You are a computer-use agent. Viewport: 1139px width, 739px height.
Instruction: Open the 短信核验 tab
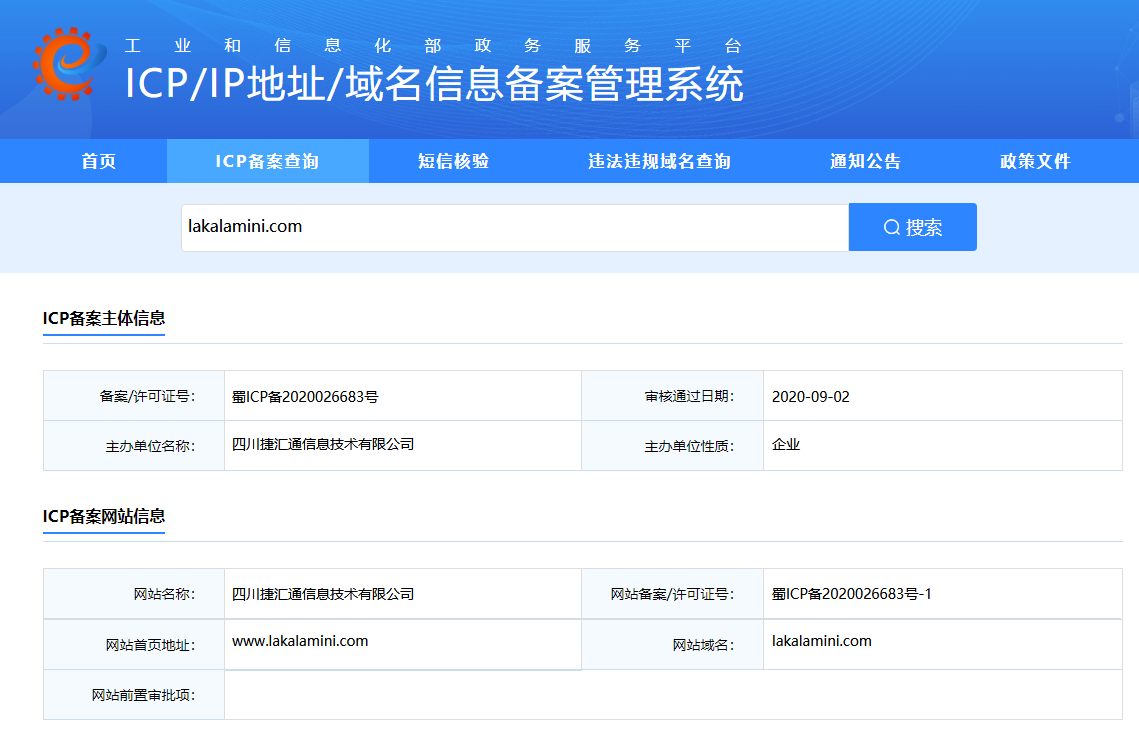point(453,161)
